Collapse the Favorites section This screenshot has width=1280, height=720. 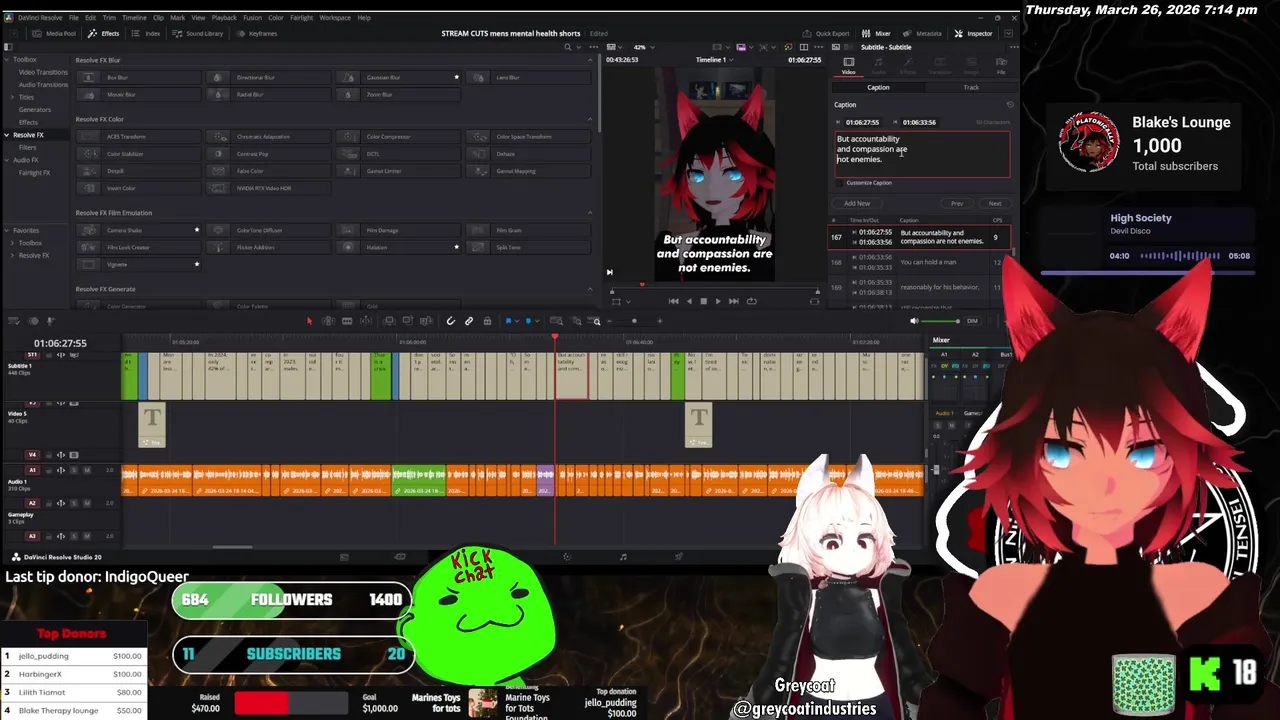click(6, 230)
